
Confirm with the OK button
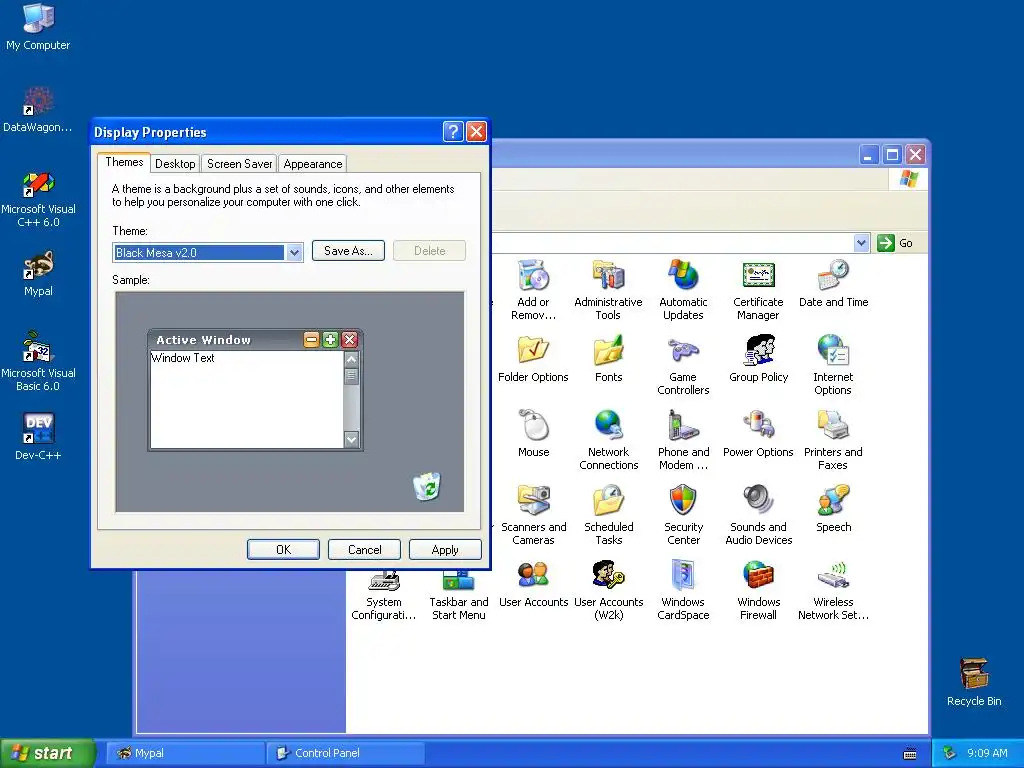(x=283, y=550)
